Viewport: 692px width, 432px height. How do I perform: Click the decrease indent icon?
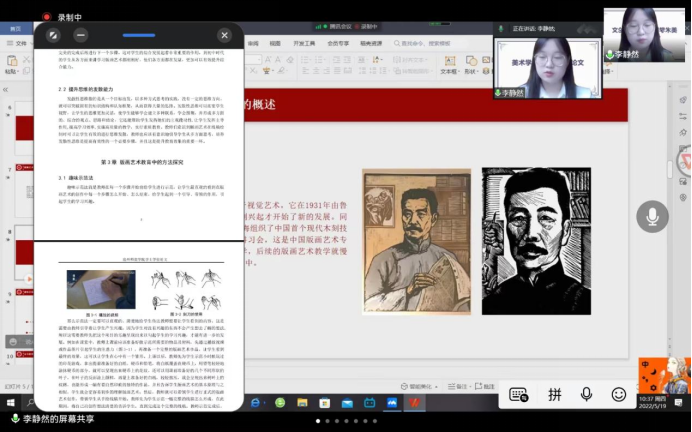pos(336,60)
